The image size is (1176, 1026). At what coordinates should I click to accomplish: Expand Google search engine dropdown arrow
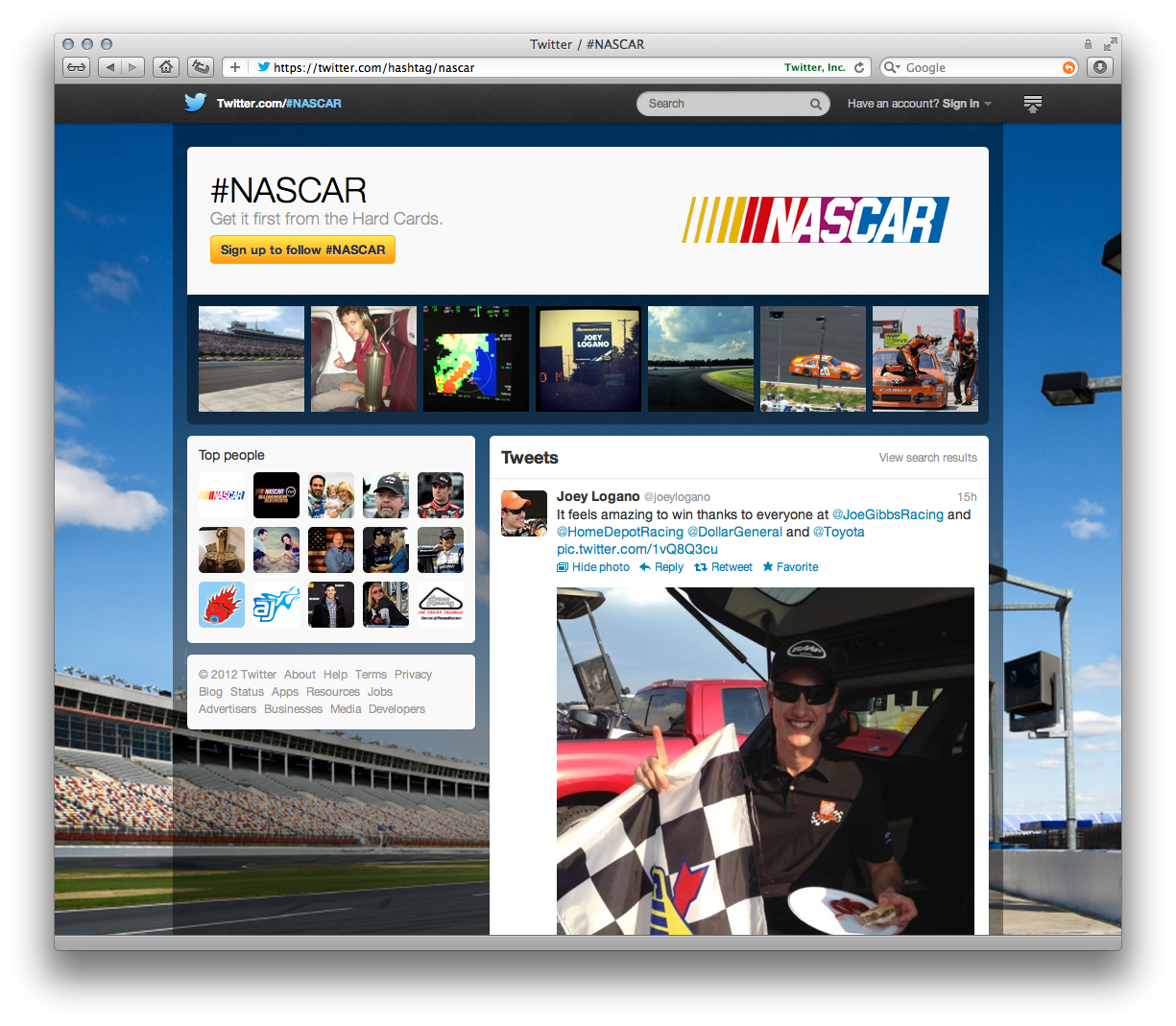[x=892, y=67]
